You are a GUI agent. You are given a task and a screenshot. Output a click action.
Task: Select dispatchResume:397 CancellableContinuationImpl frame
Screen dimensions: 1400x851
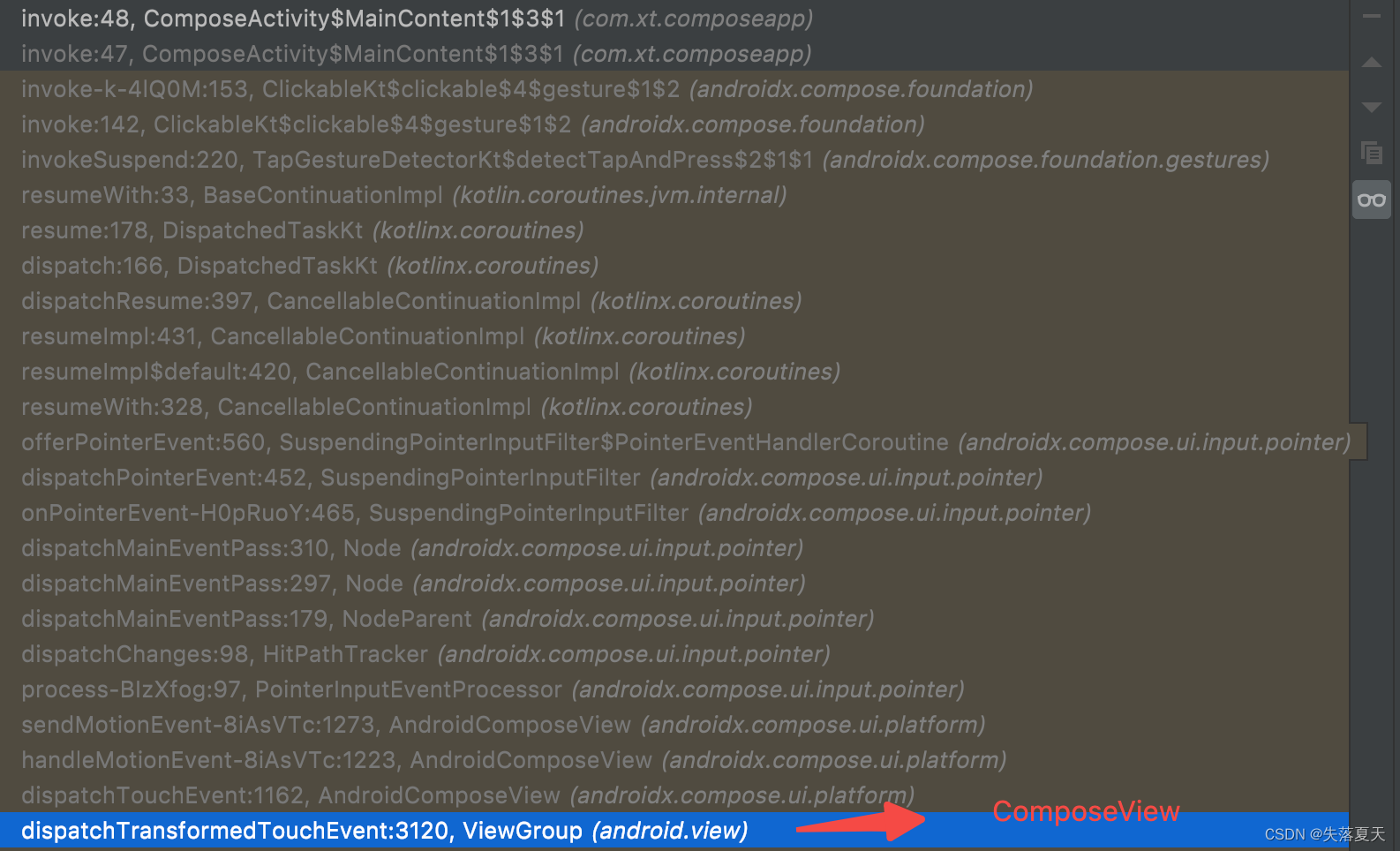[674, 300]
